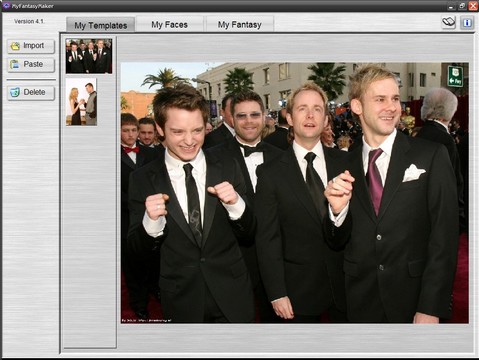
Task: Click the blue info icon
Action: click(467, 23)
